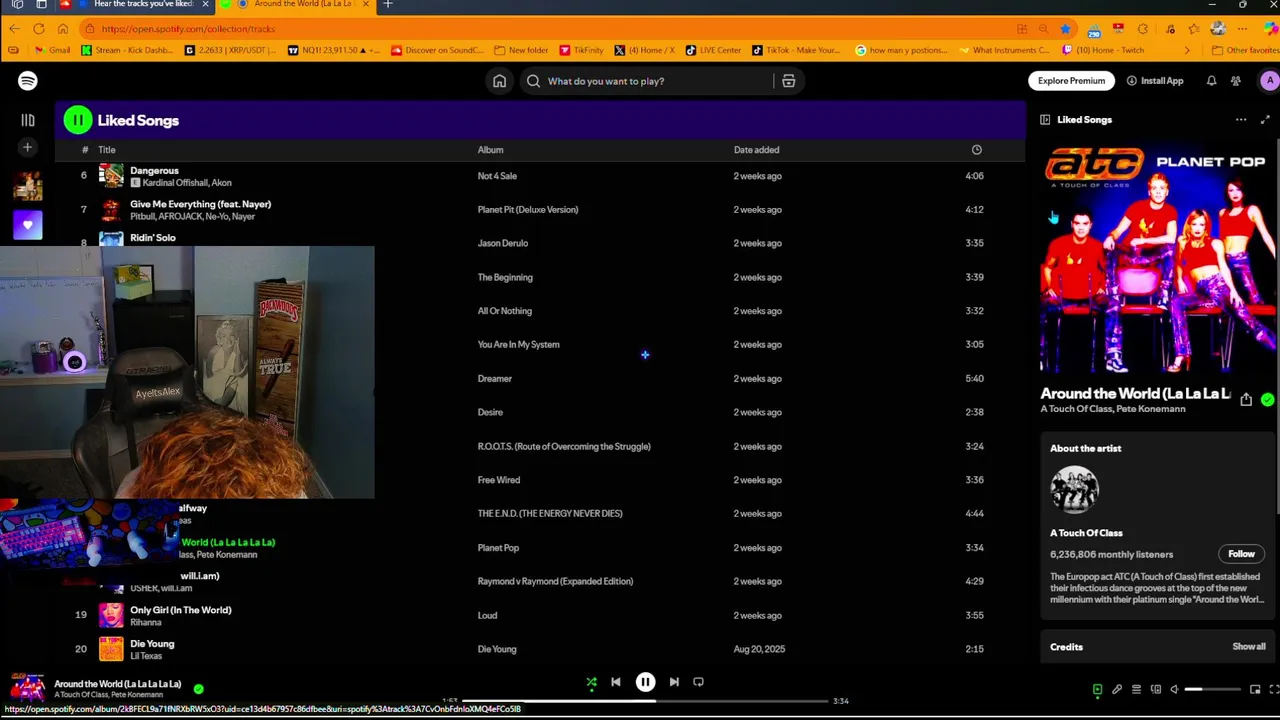Open the Only Girl (In The World) track
Image resolution: width=1280 pixels, height=720 pixels.
[x=181, y=610]
